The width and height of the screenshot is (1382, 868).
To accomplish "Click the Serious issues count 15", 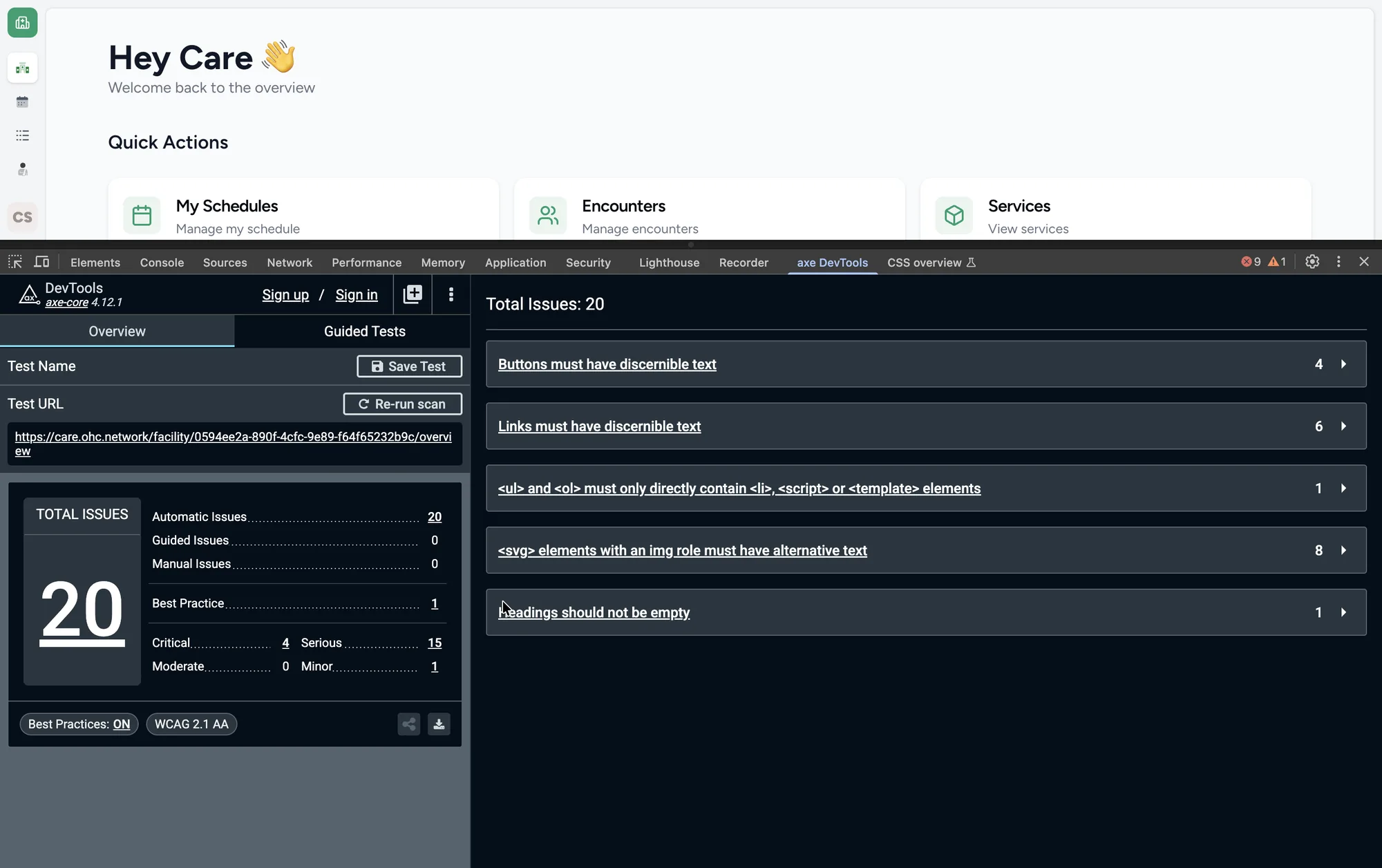I will [435, 643].
